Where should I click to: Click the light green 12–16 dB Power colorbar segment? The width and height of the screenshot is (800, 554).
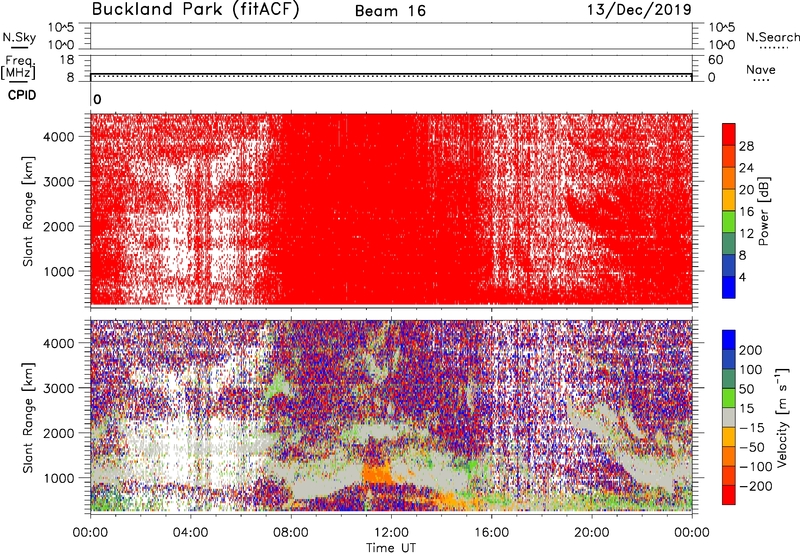pos(729,221)
